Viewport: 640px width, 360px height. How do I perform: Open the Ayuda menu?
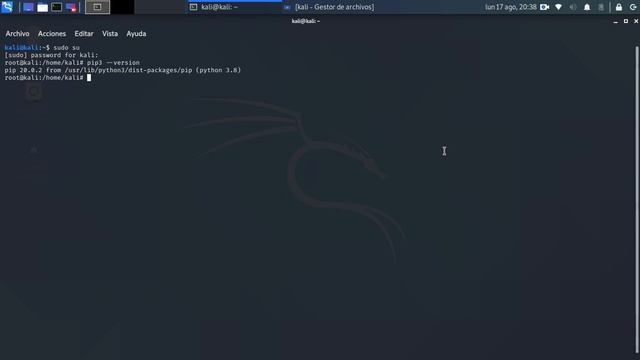coord(136,34)
